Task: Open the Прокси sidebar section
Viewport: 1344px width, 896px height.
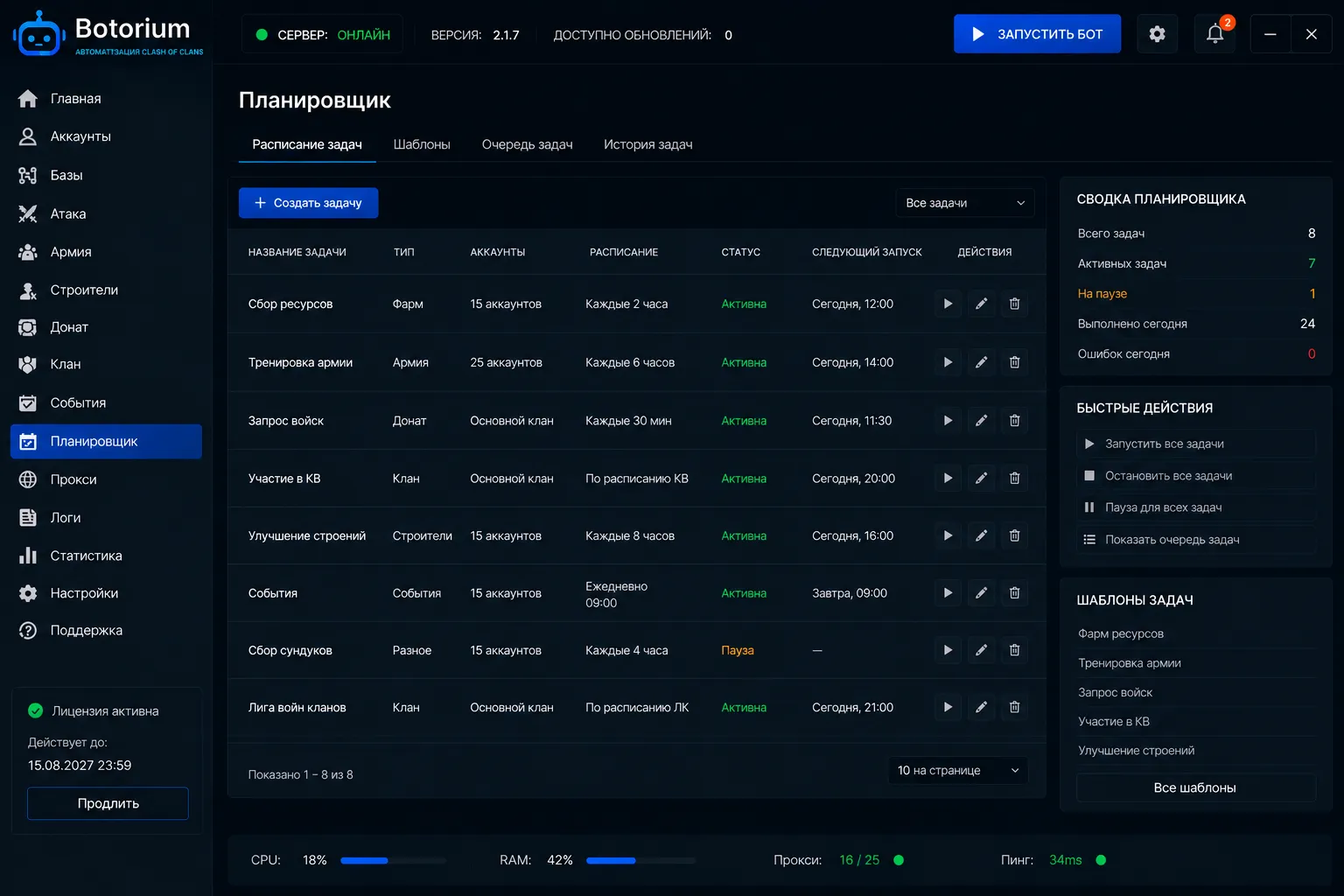Action: coord(106,479)
